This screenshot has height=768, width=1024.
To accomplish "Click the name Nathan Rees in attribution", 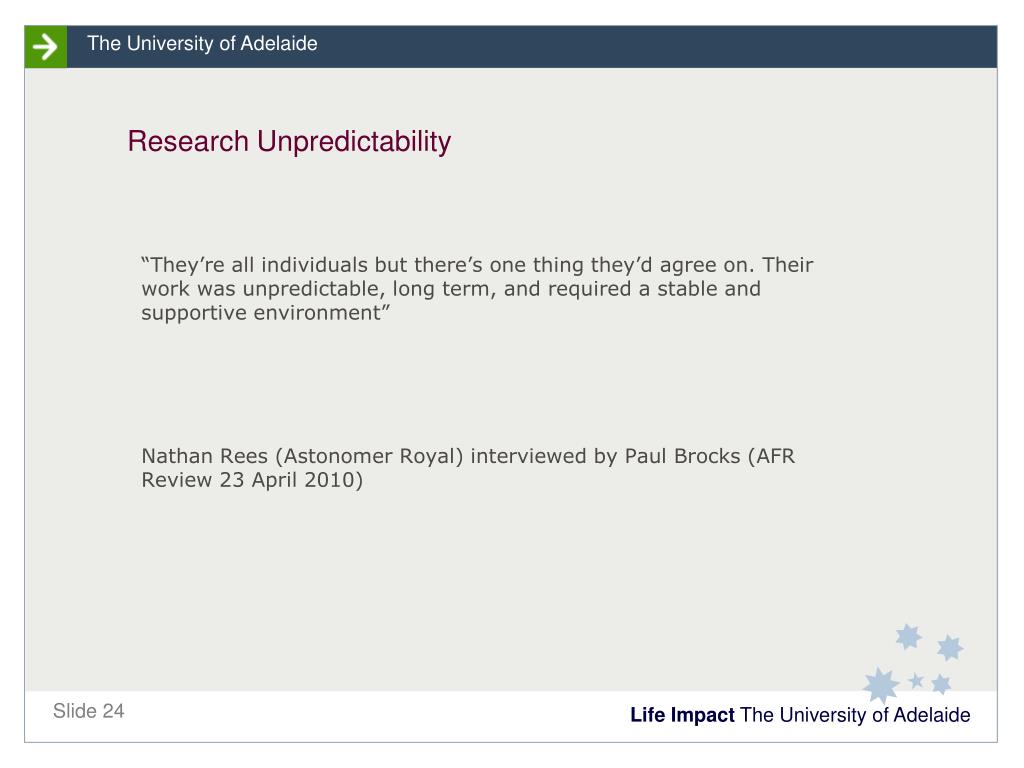I will tap(204, 456).
